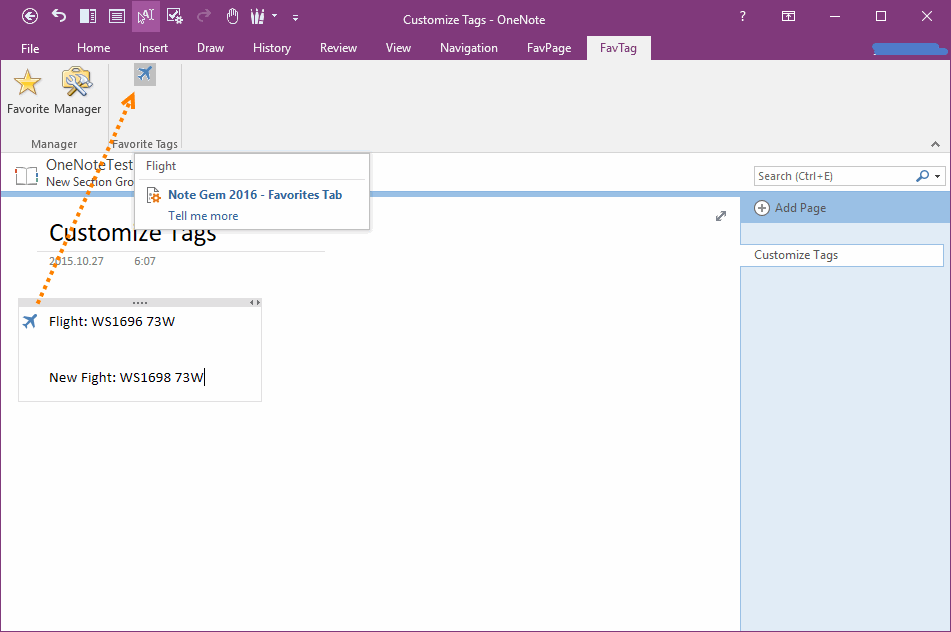Dock OneNote to desktop icon
The width and height of the screenshot is (951, 632).
pos(88,16)
